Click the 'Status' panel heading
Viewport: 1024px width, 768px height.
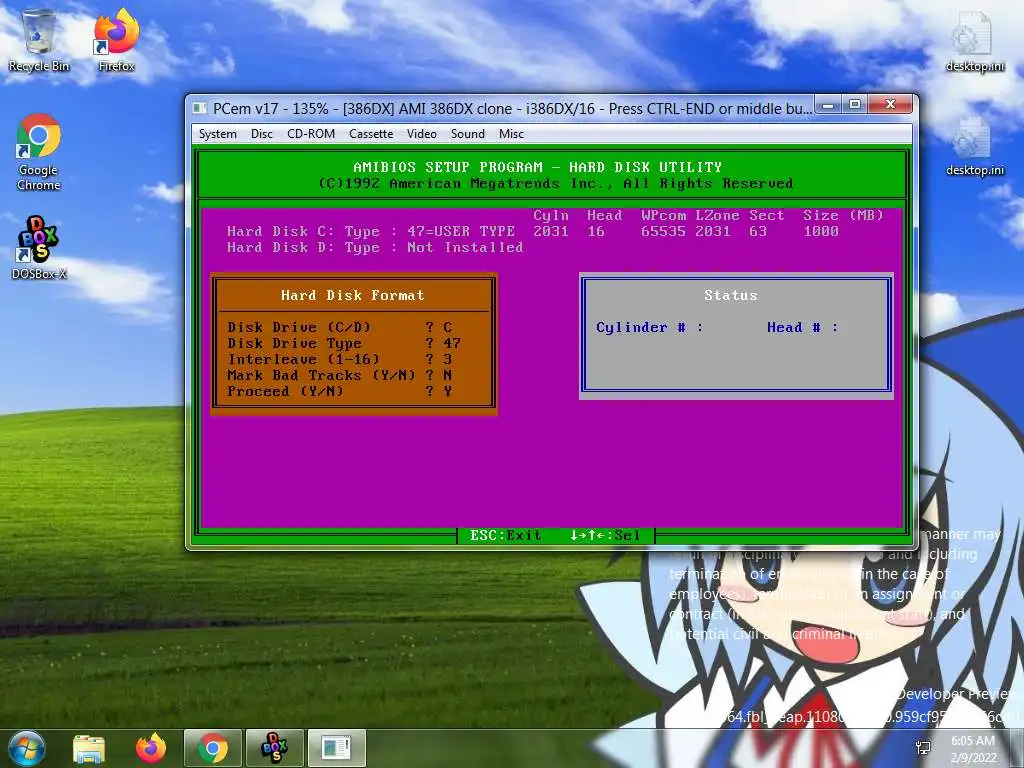coord(731,295)
